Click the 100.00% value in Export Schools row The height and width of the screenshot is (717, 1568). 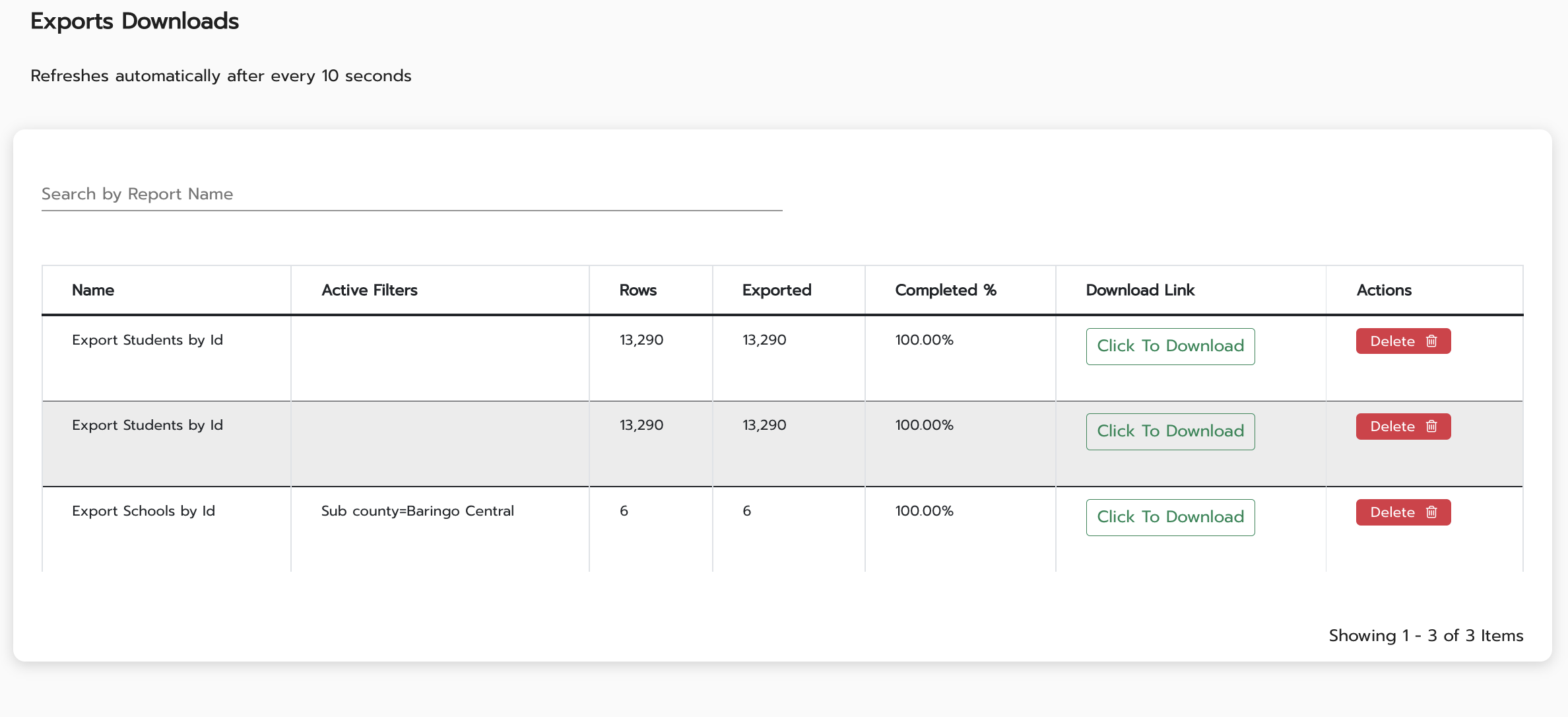(x=924, y=511)
